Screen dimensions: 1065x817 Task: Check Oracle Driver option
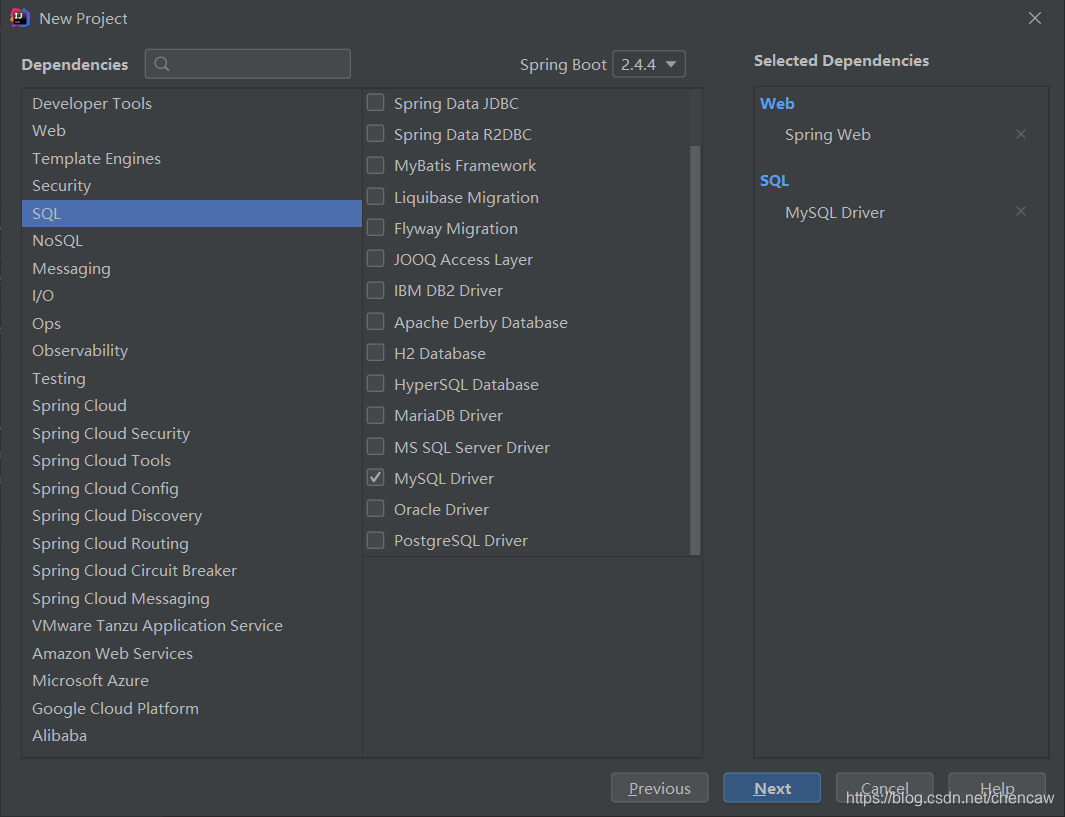[x=376, y=509]
